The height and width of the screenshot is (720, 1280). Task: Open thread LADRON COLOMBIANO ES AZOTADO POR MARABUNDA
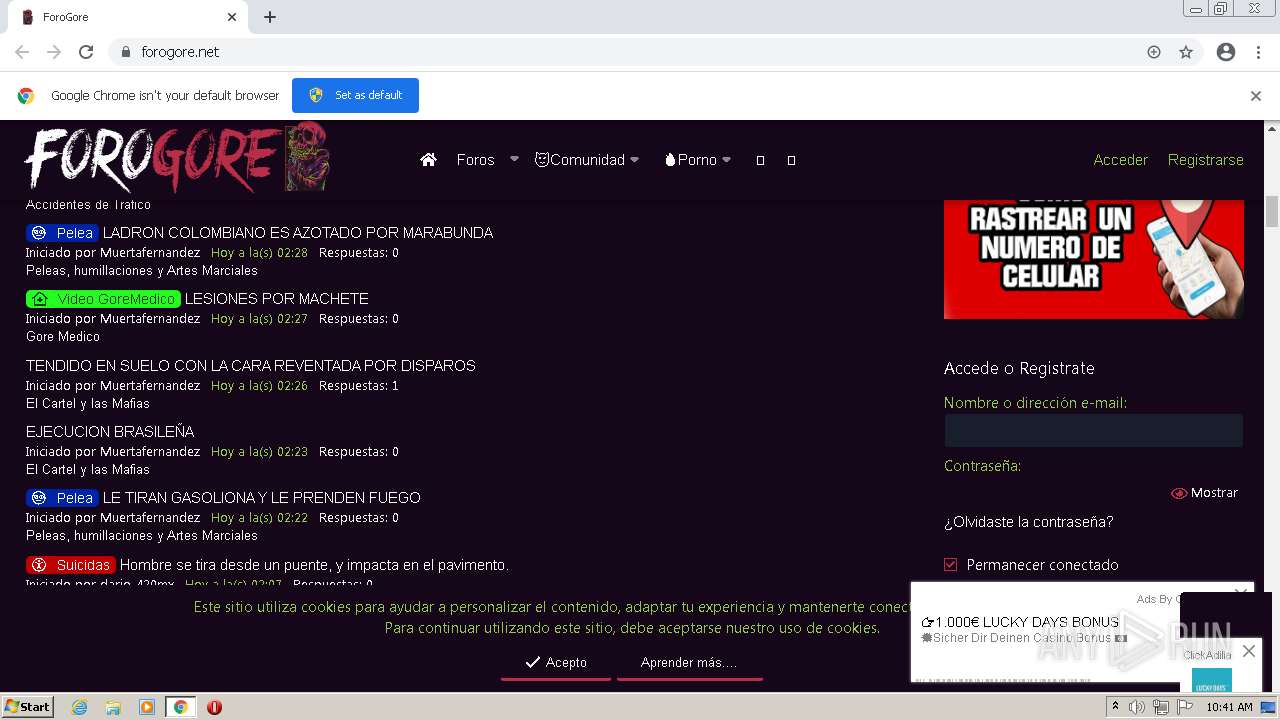coord(298,233)
